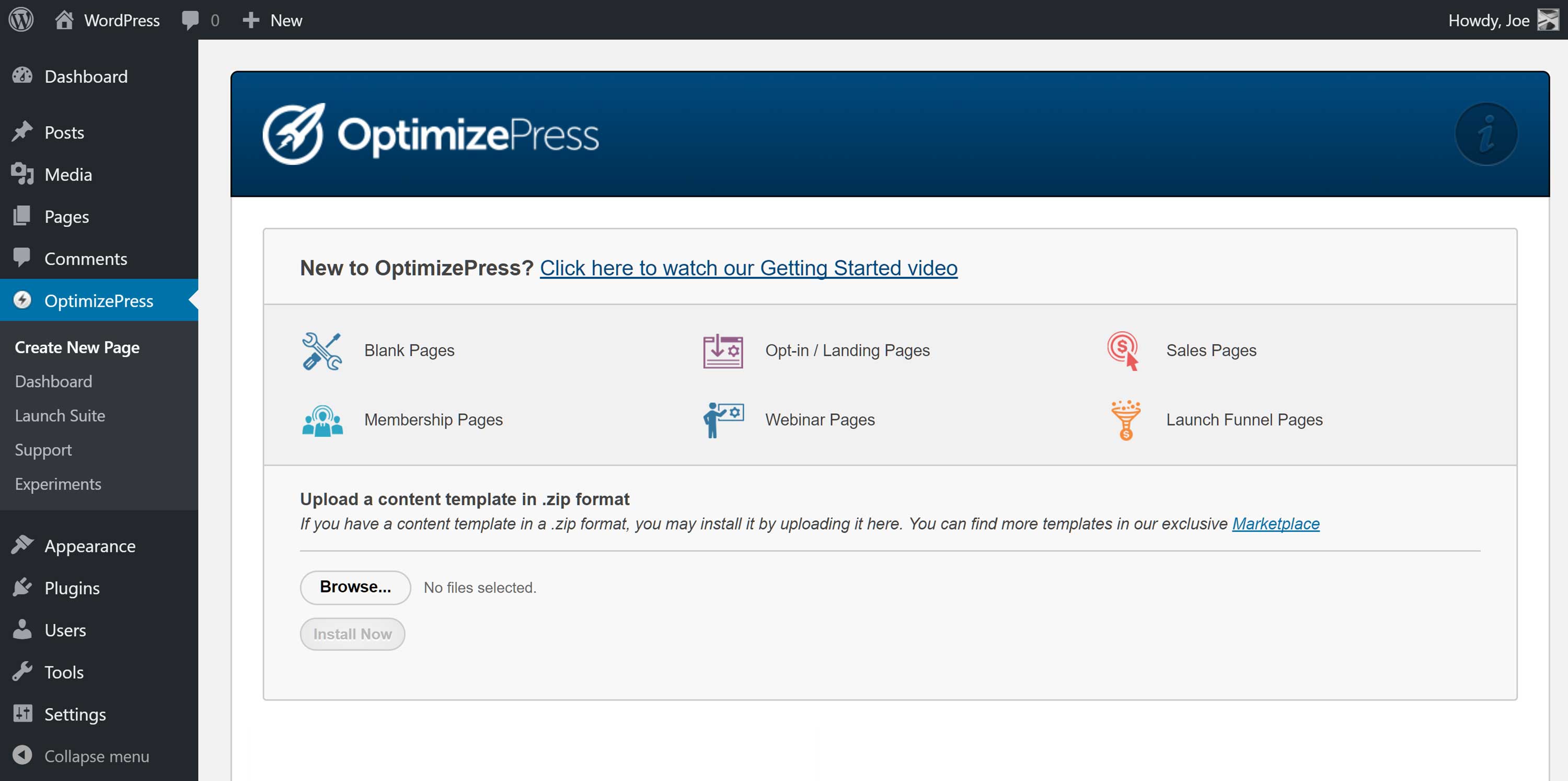Choose Launch Funnel Pages
The height and width of the screenshot is (781, 1568).
click(1244, 419)
